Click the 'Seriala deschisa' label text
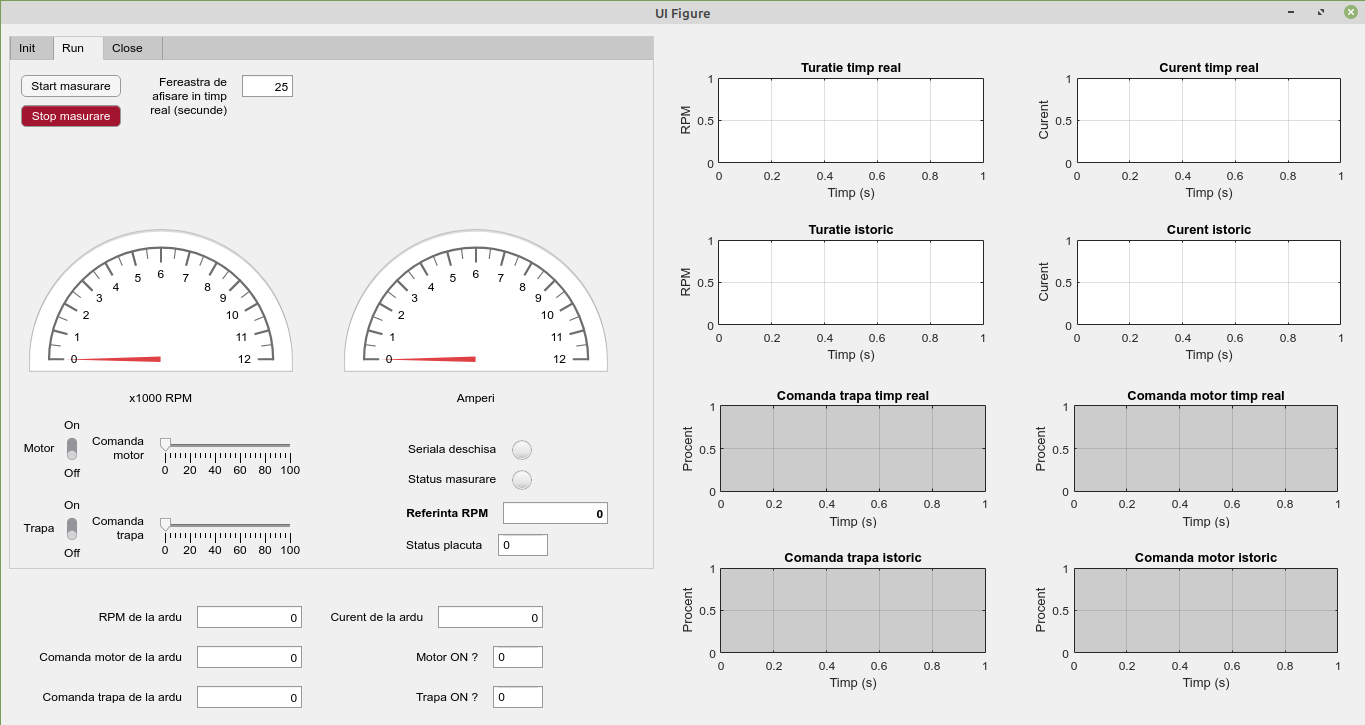The height and width of the screenshot is (725, 1365). coord(452,449)
